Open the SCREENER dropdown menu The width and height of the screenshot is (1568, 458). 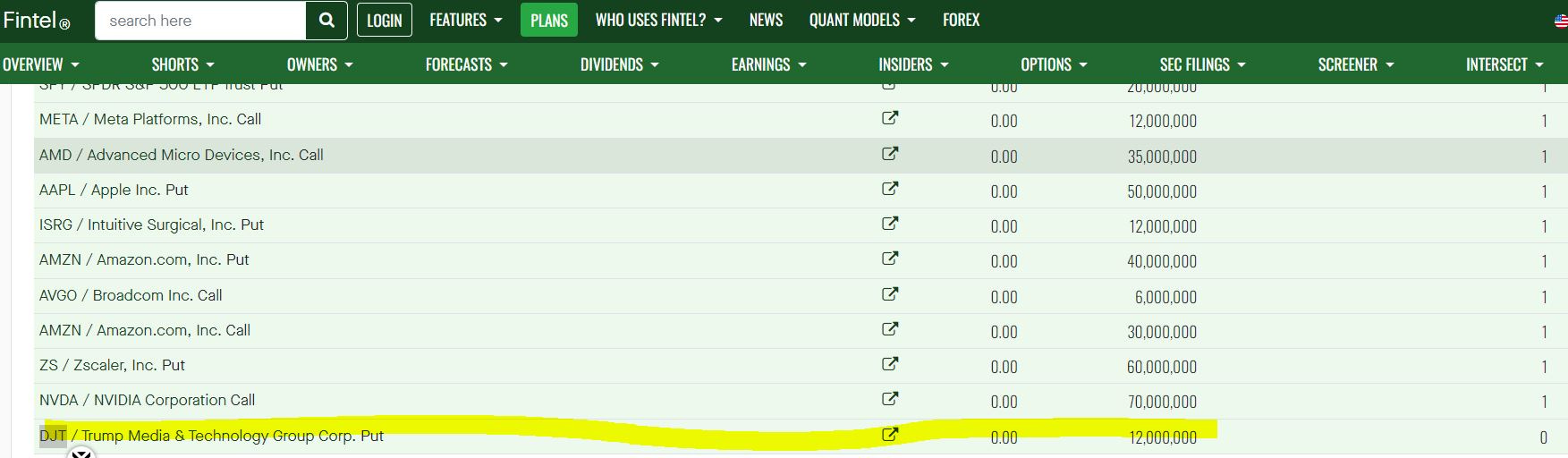[1356, 64]
